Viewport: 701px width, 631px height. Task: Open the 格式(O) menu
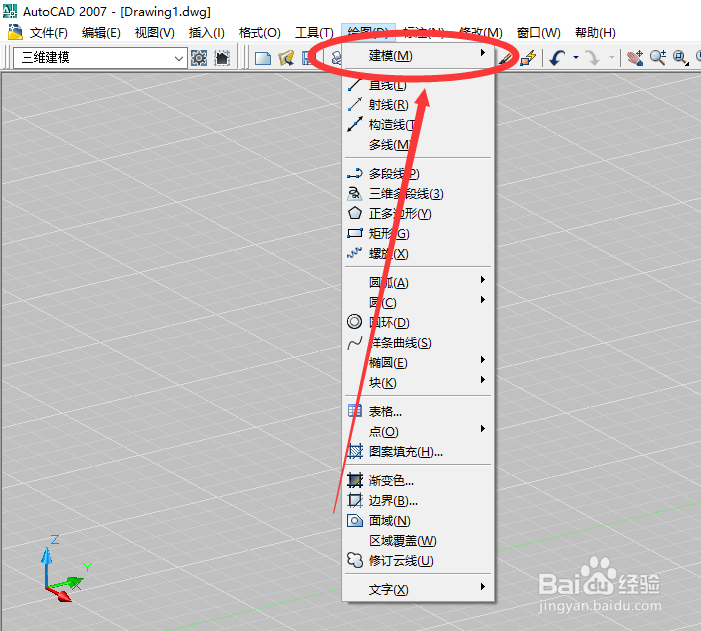pyautogui.click(x=259, y=33)
